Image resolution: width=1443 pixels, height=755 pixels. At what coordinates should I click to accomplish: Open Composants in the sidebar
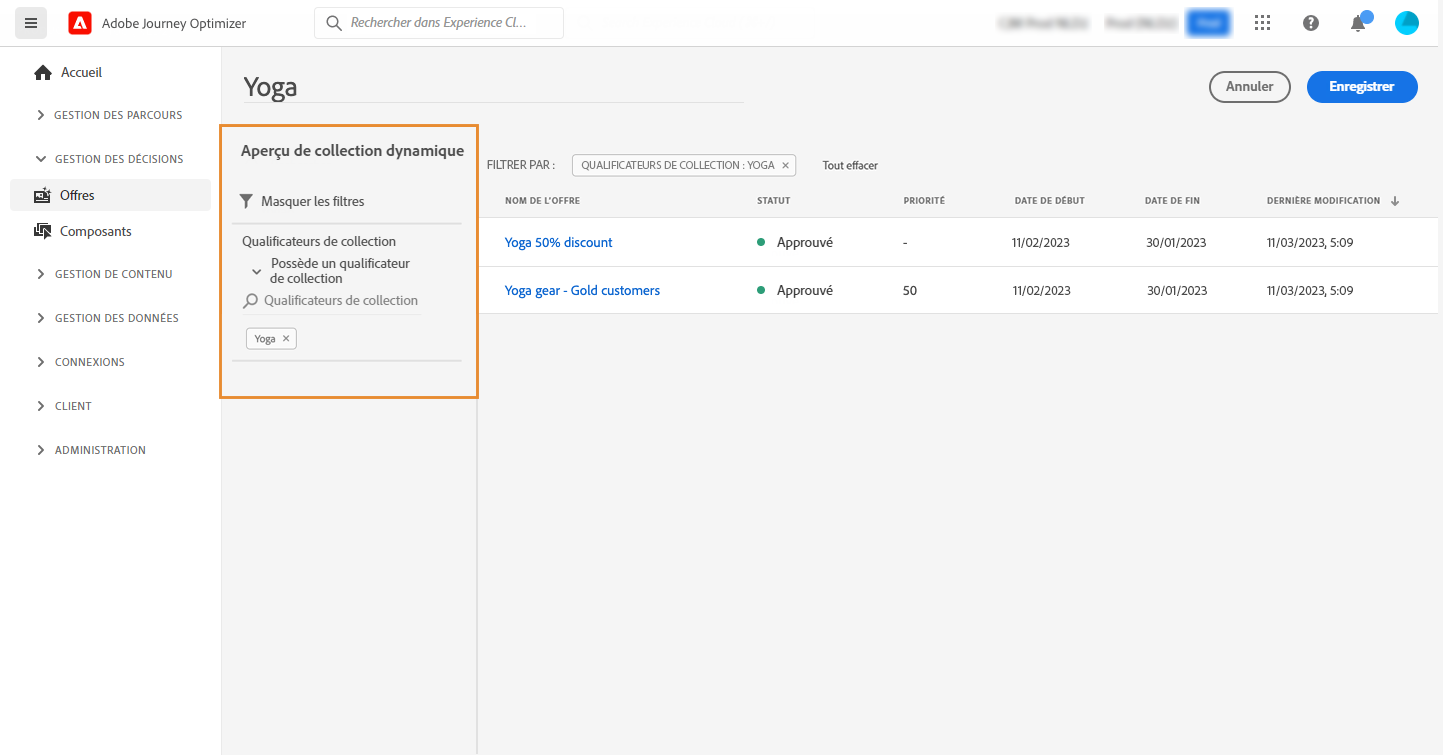[x=95, y=231]
